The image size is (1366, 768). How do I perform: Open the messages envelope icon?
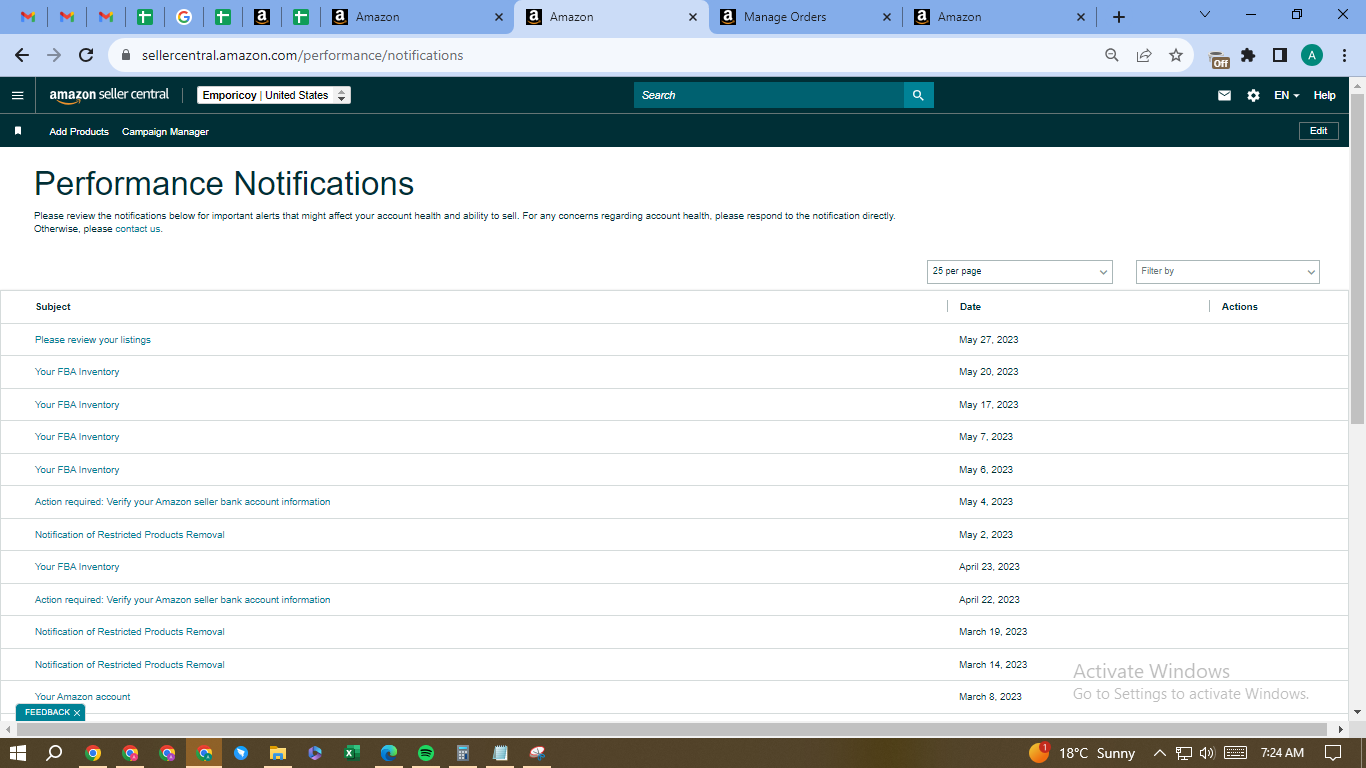click(x=1224, y=95)
